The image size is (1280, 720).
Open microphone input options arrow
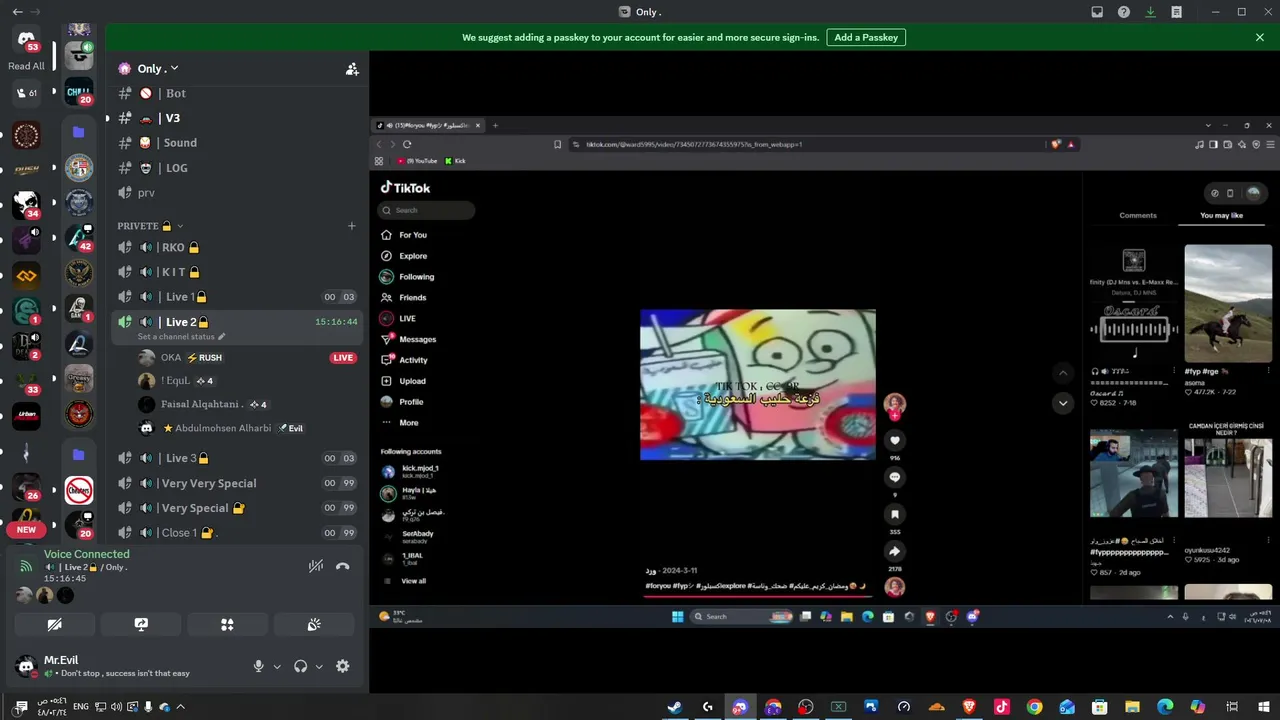[x=277, y=666]
